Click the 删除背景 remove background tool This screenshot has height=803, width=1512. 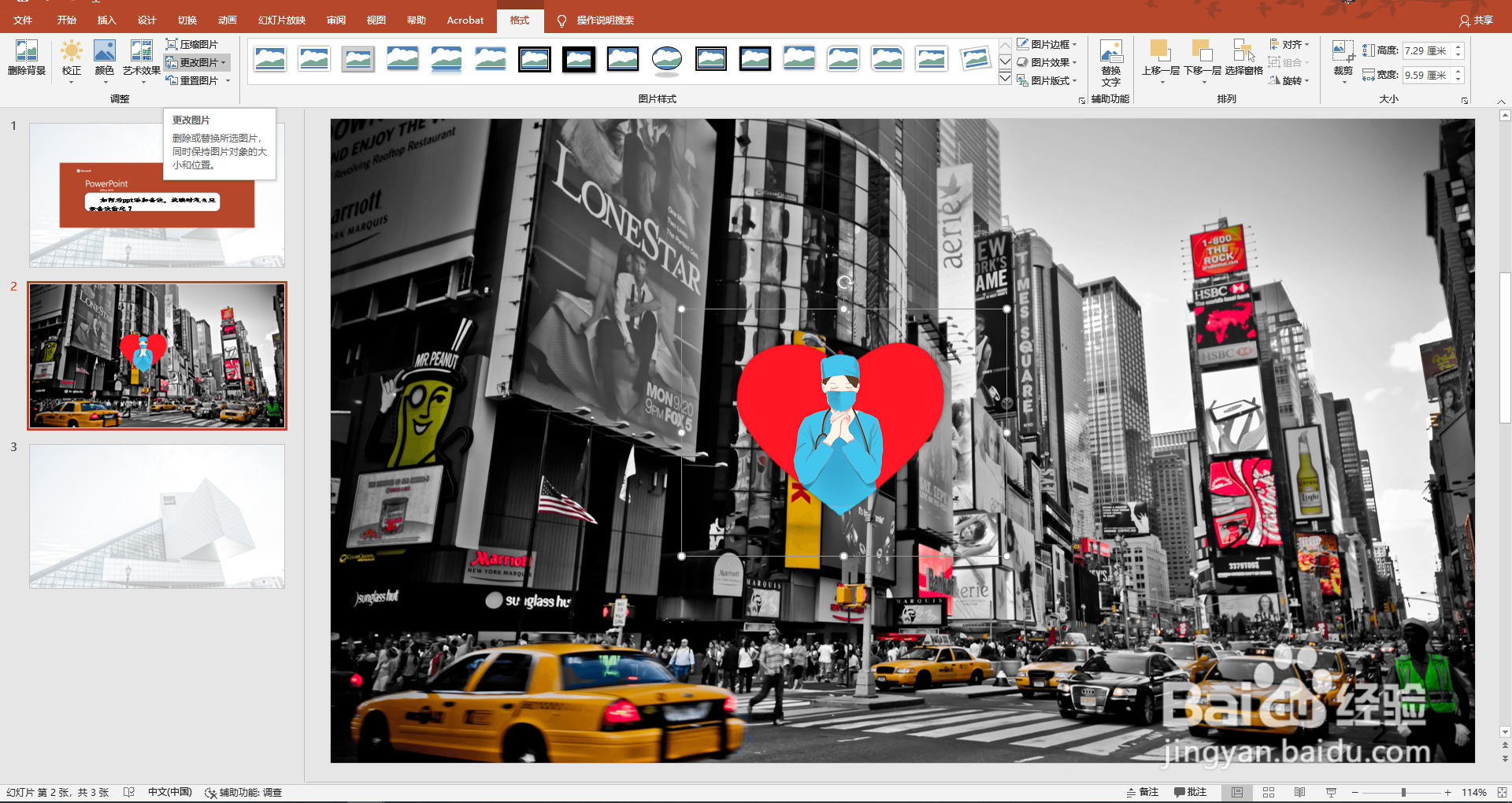(x=27, y=58)
